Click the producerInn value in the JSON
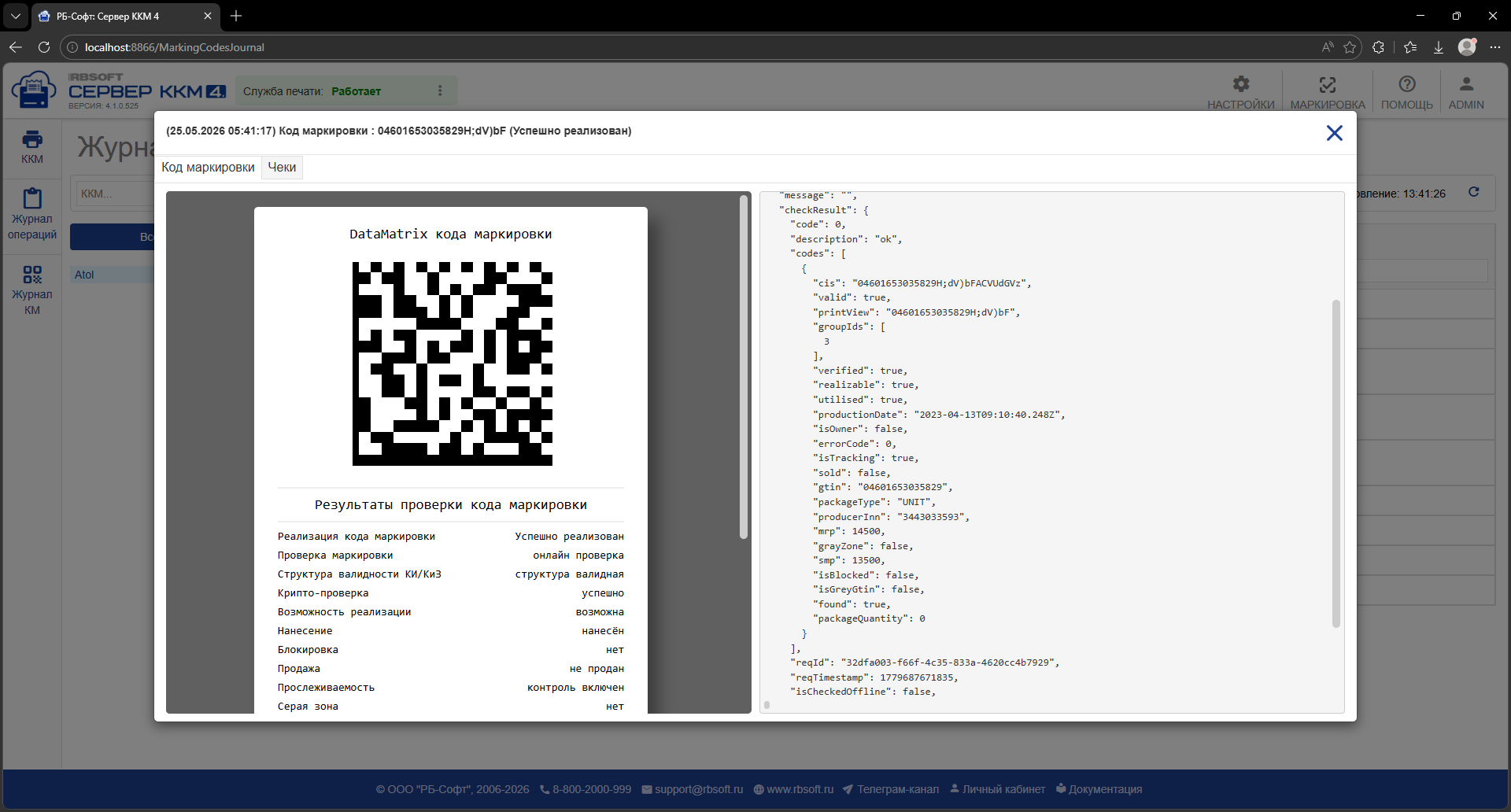This screenshot has height=812, width=1511. pos(931,517)
